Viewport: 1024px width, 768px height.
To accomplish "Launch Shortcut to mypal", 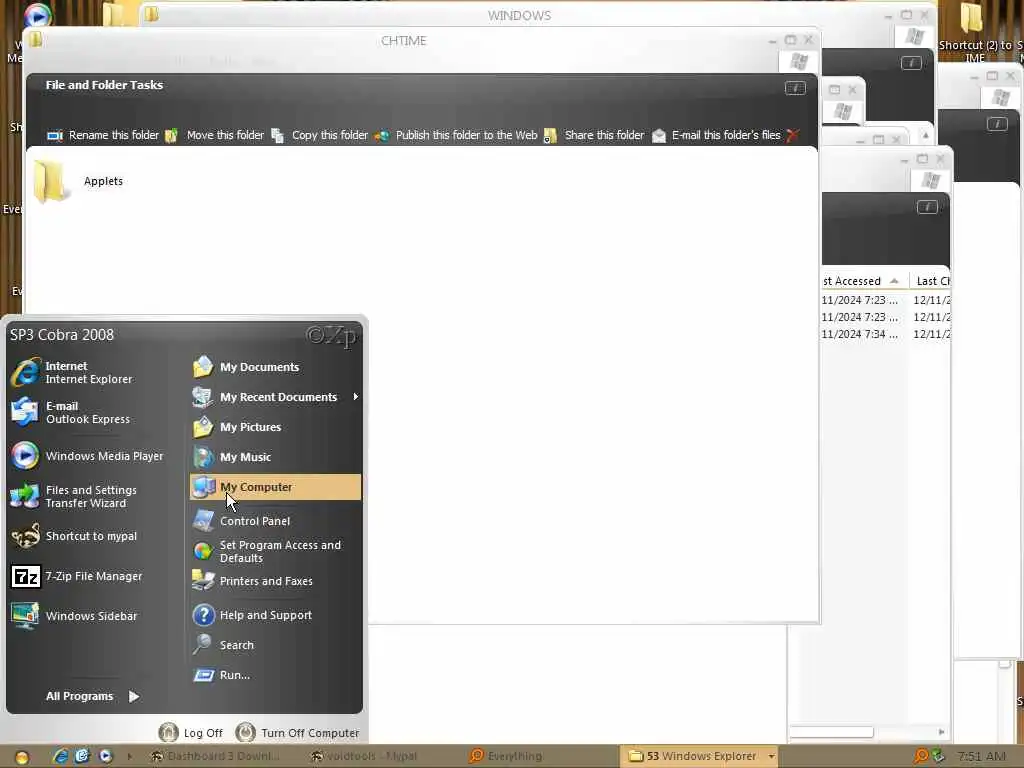I will [x=89, y=536].
